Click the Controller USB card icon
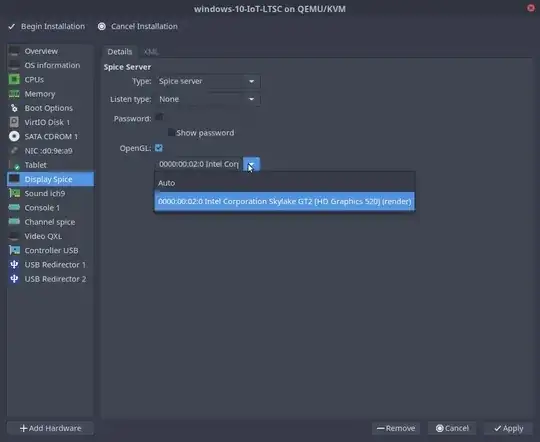The width and height of the screenshot is (540, 442). pyautogui.click(x=14, y=250)
